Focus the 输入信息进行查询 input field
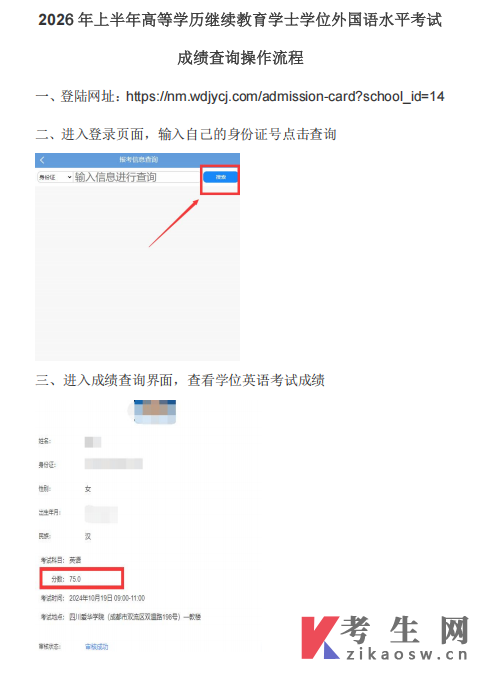 [x=136, y=177]
